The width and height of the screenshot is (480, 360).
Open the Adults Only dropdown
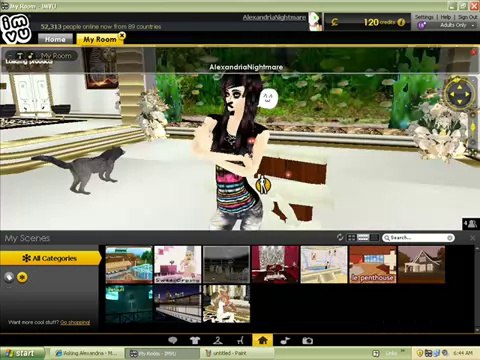tap(457, 25)
